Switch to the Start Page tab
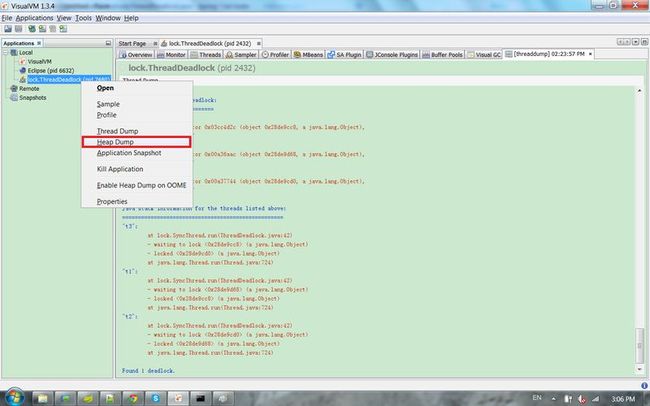The width and height of the screenshot is (650, 406). (x=132, y=44)
